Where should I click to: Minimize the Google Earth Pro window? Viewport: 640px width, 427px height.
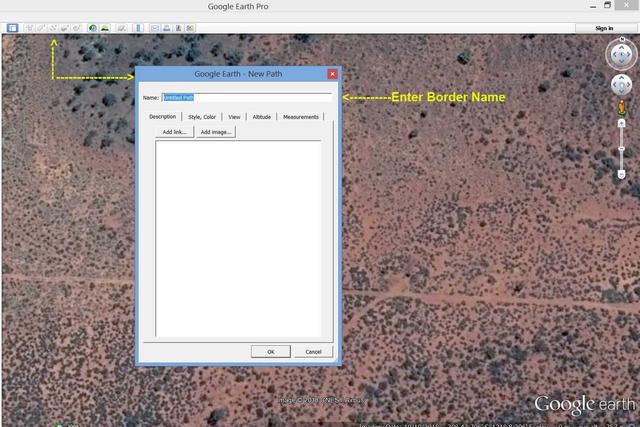pyautogui.click(x=593, y=6)
